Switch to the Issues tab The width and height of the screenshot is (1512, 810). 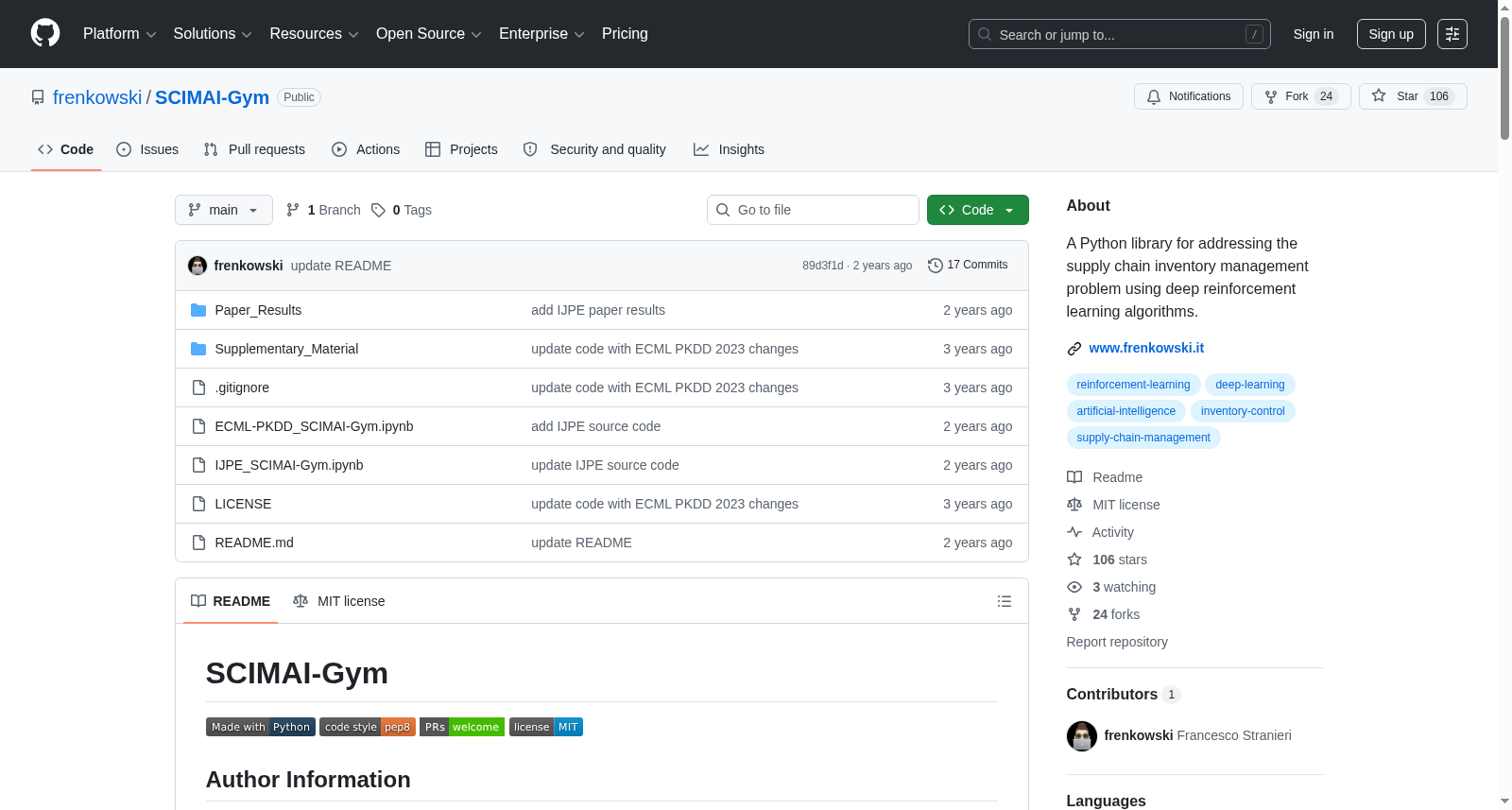147,149
